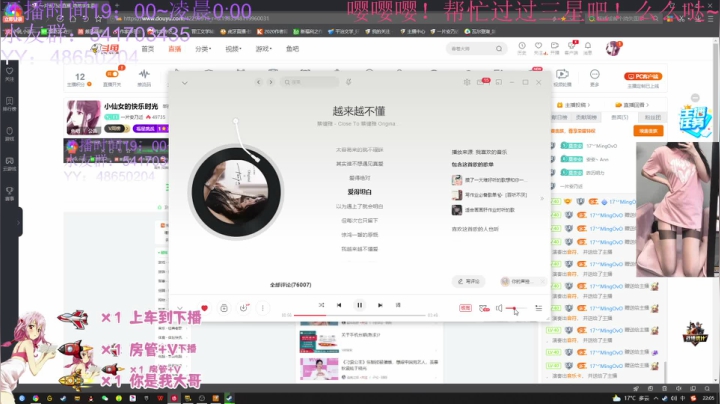Adjust the volume slider in music player
Image resolution: width=720 pixels, height=404 pixels.
click(x=516, y=308)
